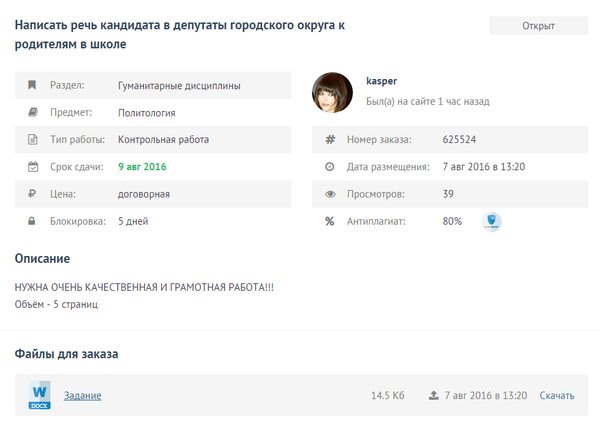The image size is (600, 427).
Task: Open the kasper username link
Action: tap(382, 80)
